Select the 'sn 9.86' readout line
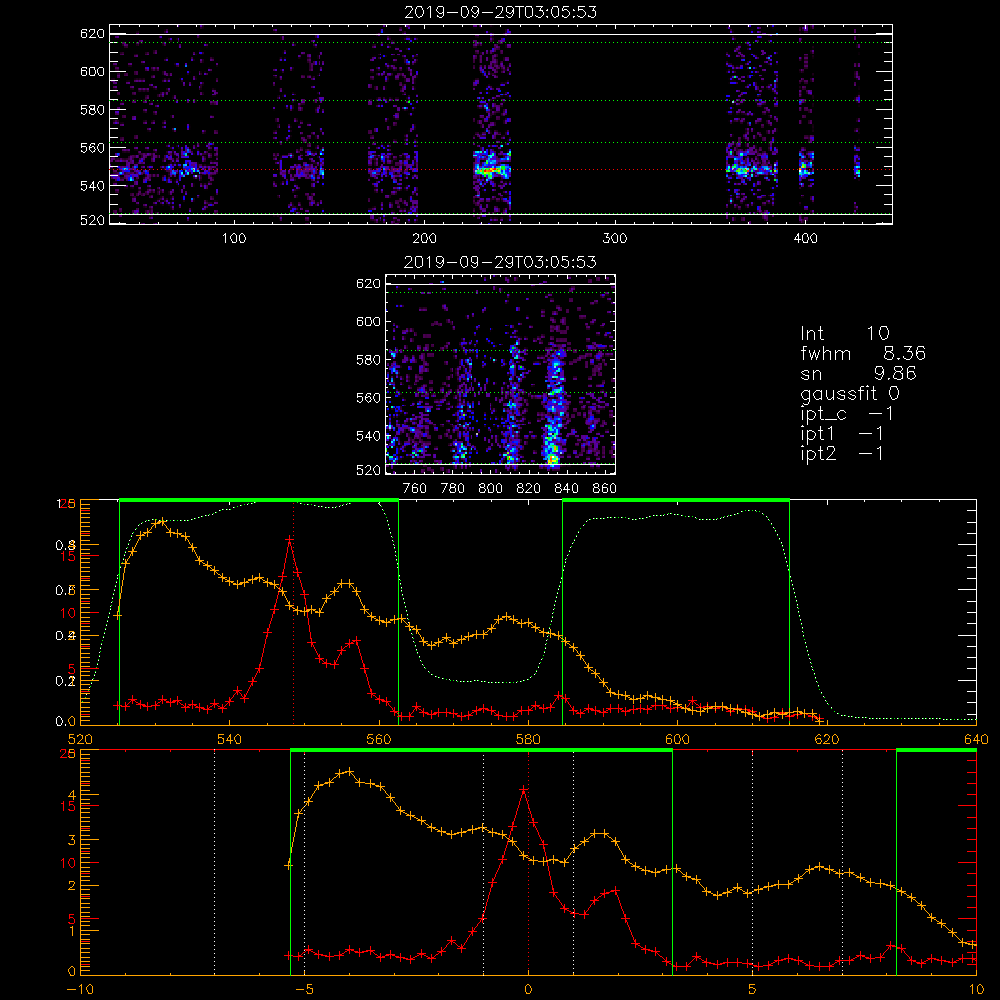The image size is (1000, 1000). pyautogui.click(x=858, y=373)
